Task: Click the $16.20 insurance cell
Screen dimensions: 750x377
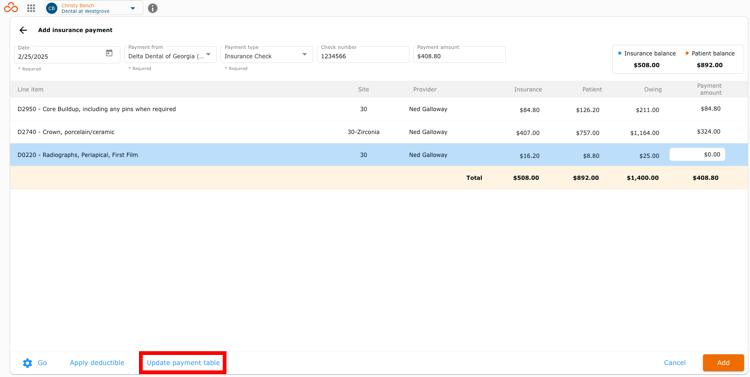Action: (529, 156)
